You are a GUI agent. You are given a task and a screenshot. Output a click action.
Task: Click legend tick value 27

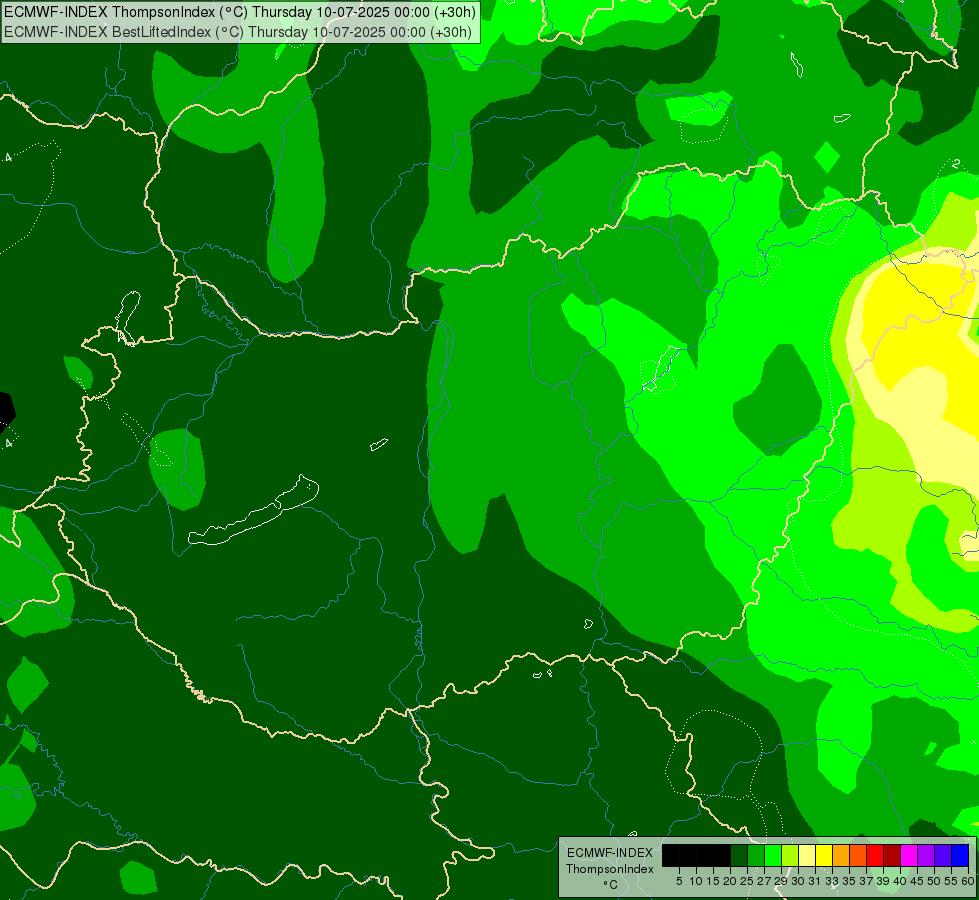pos(764,881)
